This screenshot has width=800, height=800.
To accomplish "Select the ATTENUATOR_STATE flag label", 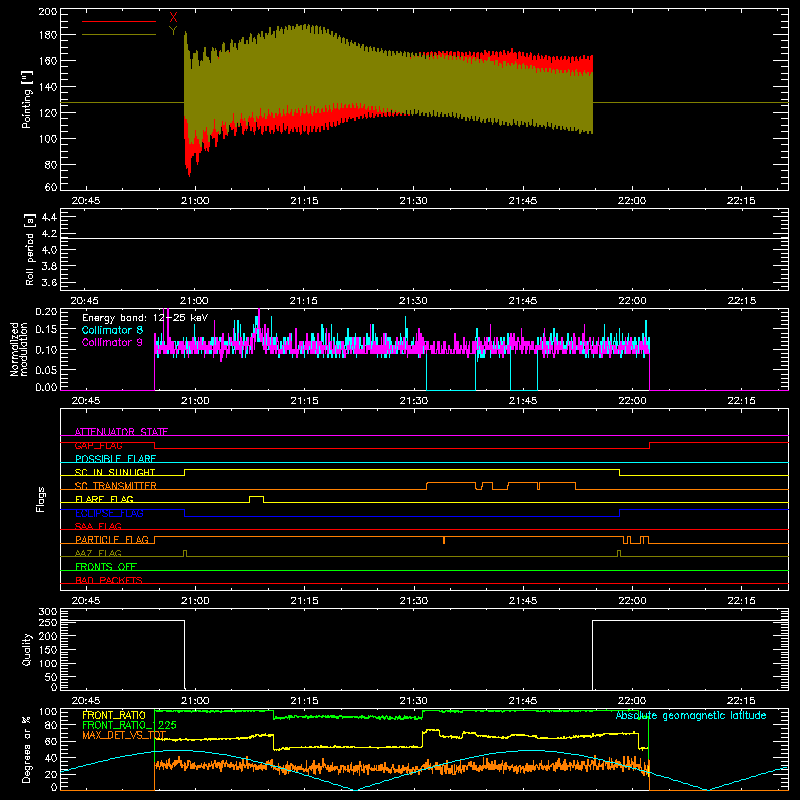I will coord(121,432).
